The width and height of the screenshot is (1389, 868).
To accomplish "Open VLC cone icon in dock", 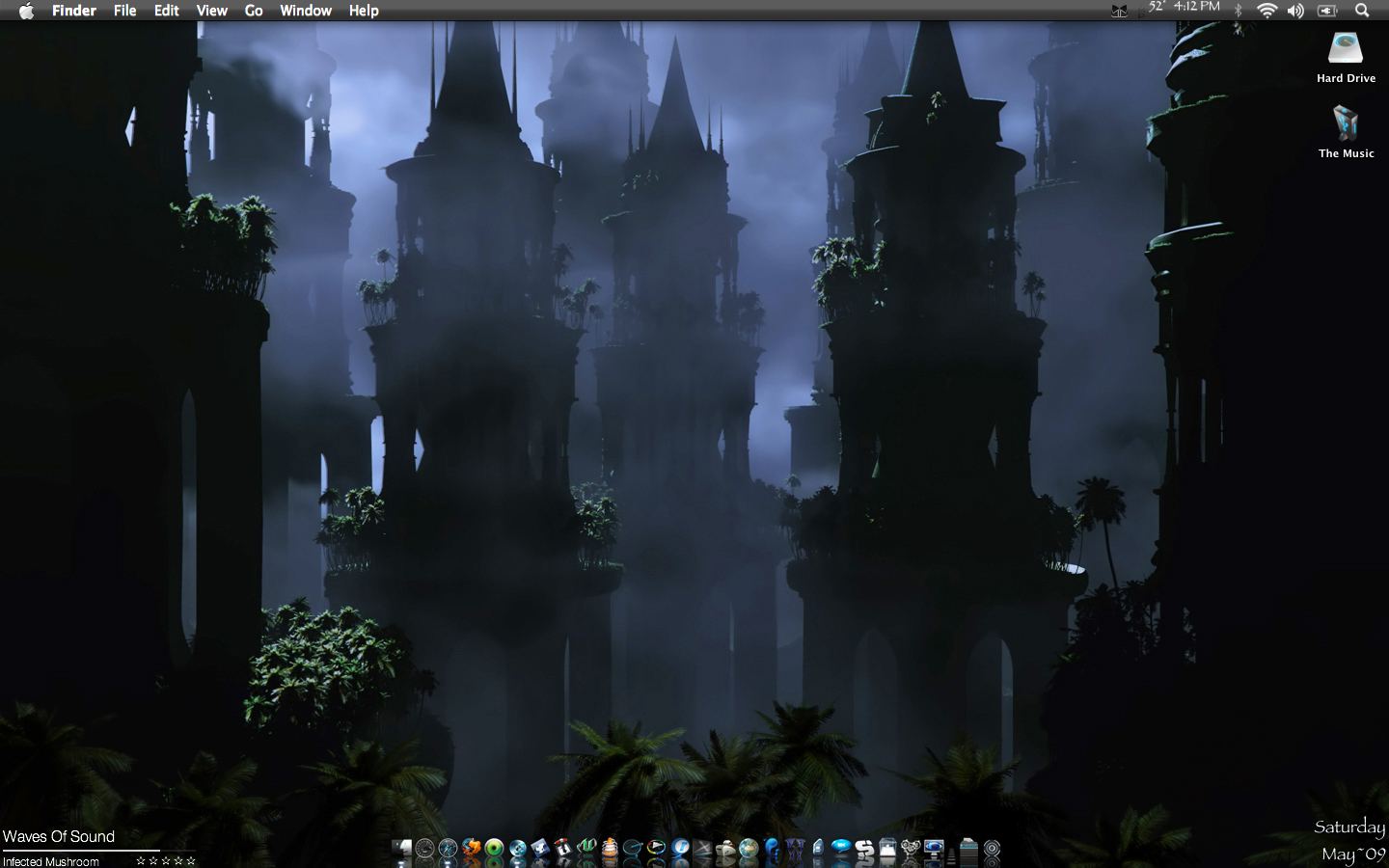I will pyautogui.click(x=610, y=849).
